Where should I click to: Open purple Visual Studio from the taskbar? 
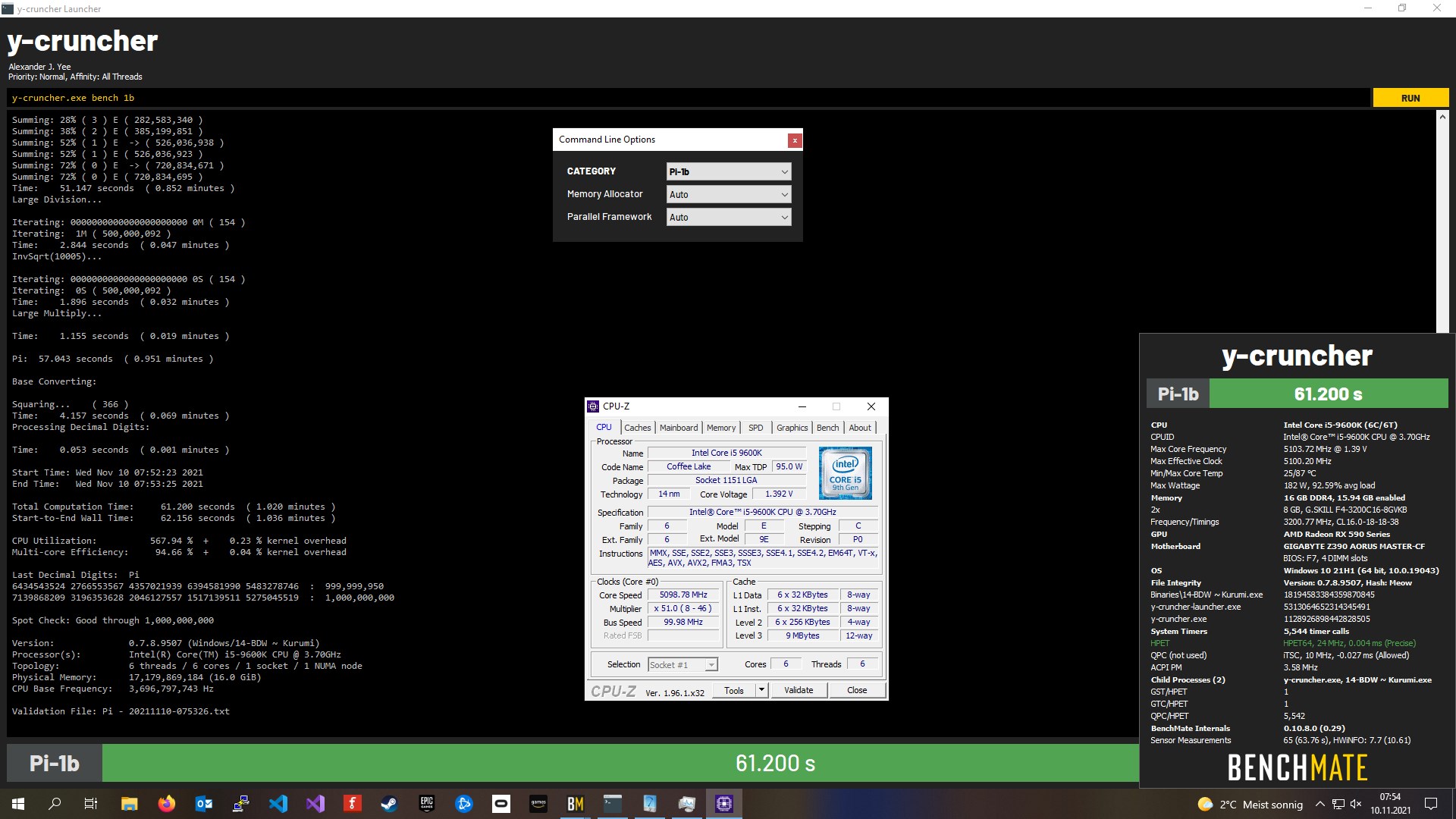coord(315,804)
